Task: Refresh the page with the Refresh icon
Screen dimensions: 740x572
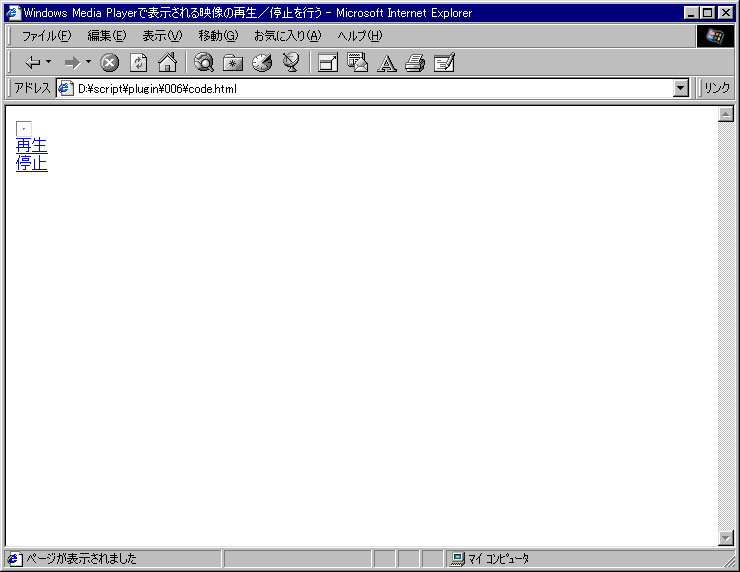Action: [x=138, y=62]
